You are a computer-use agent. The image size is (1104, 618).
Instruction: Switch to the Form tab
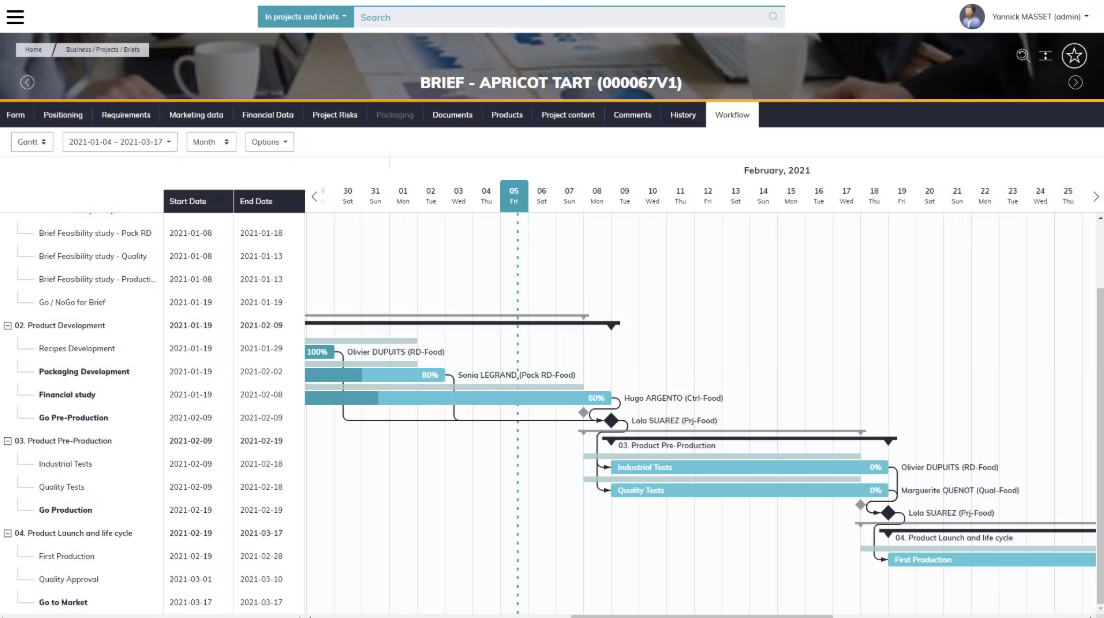(15, 115)
